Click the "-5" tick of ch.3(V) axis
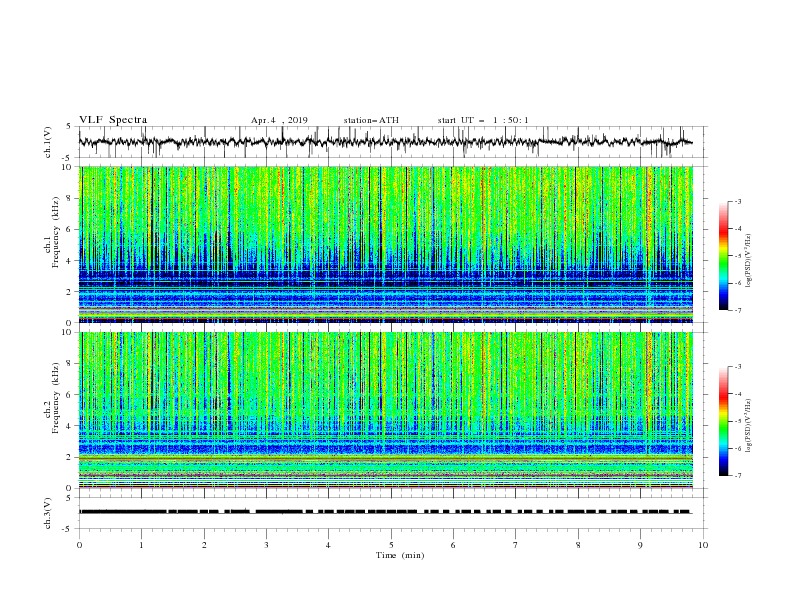The height and width of the screenshot is (612, 792). 68,529
